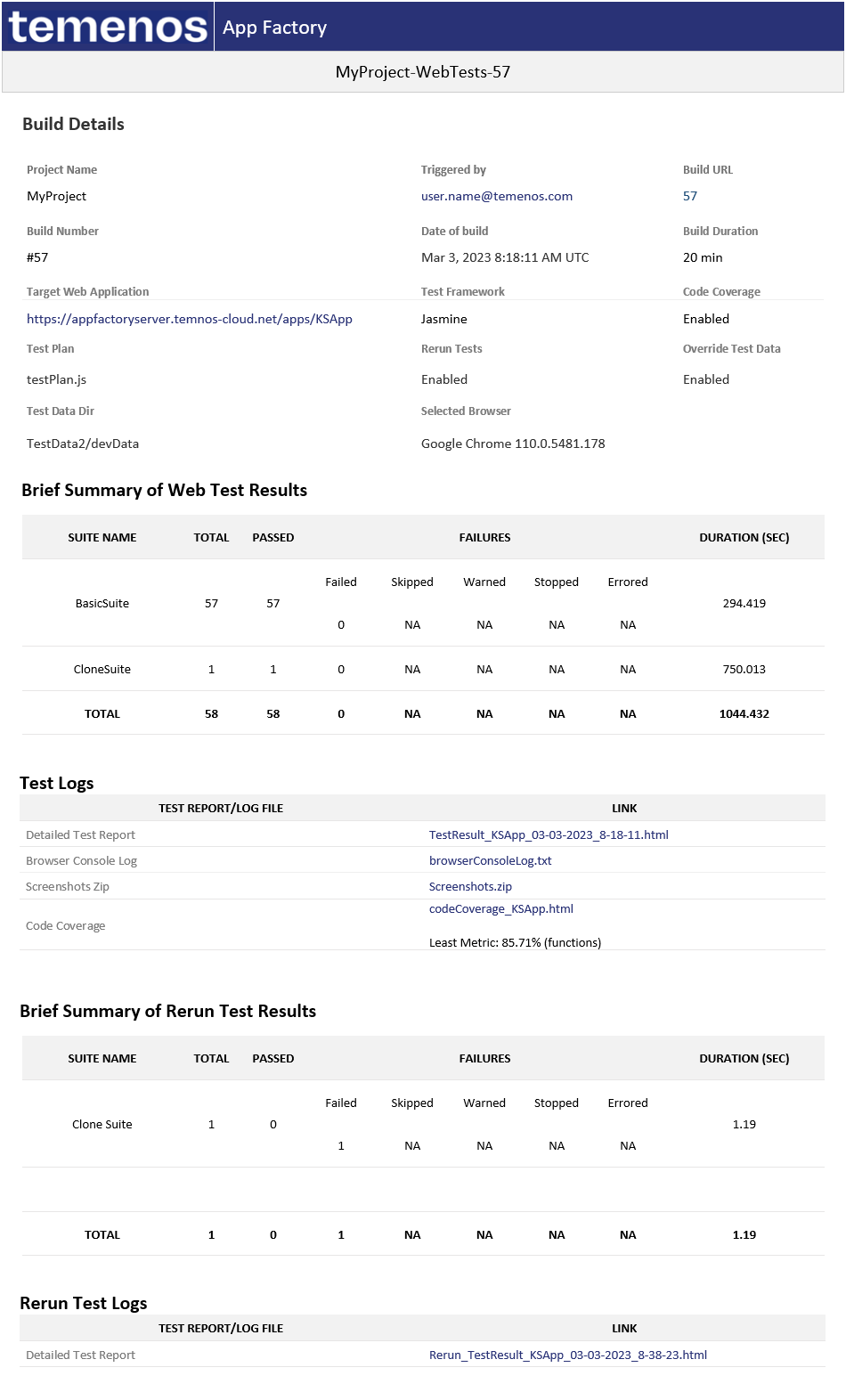Click the Build Details heading
This screenshot has width=846, height=1400.
tap(73, 125)
